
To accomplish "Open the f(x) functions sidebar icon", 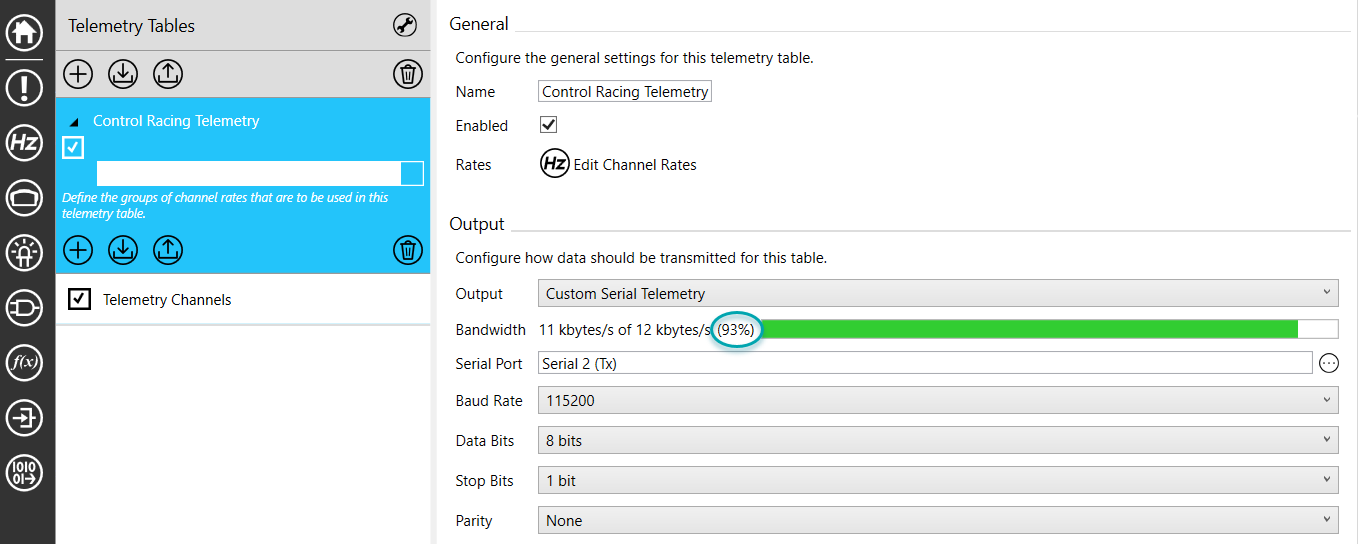I will coord(24,363).
